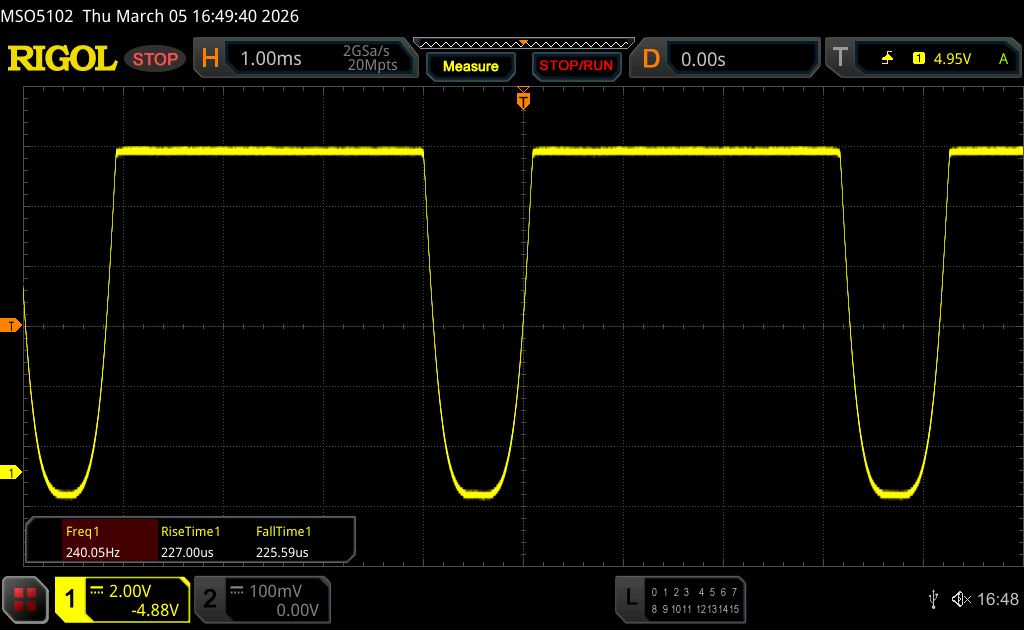
Task: Open the horizontal timebase H icon
Action: tap(210, 59)
